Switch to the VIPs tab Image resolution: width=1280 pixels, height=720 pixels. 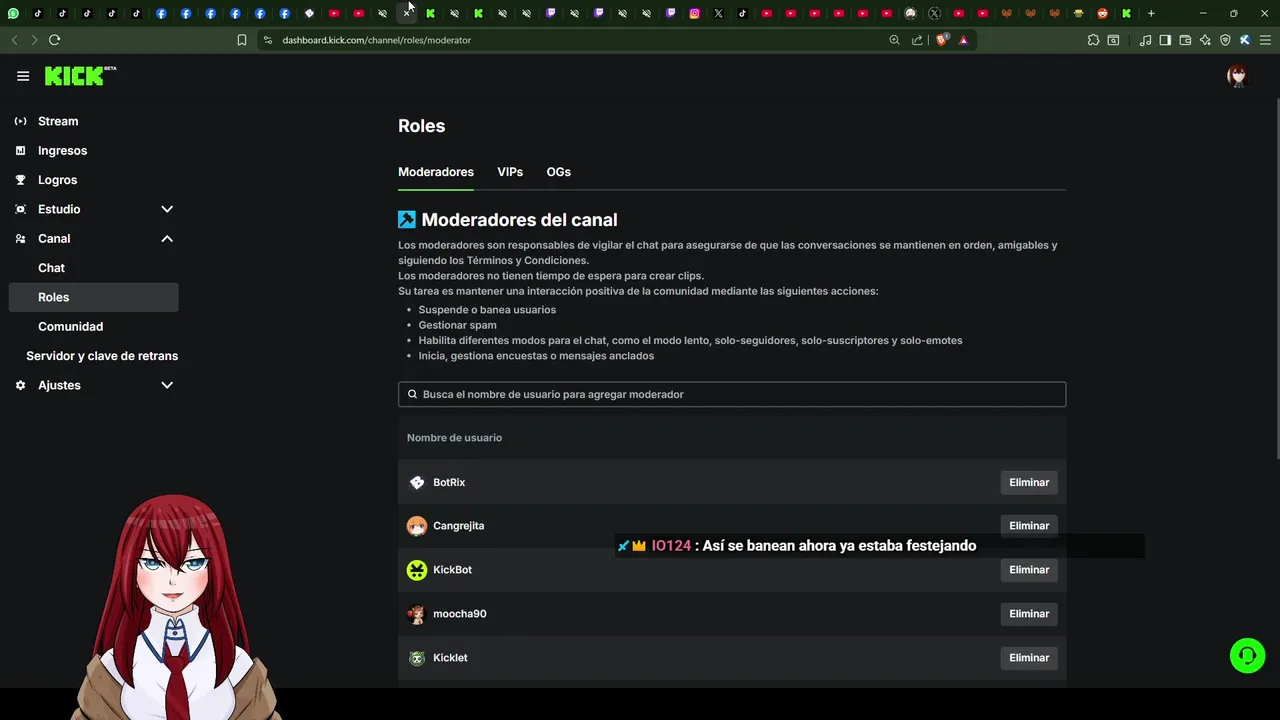coord(510,172)
